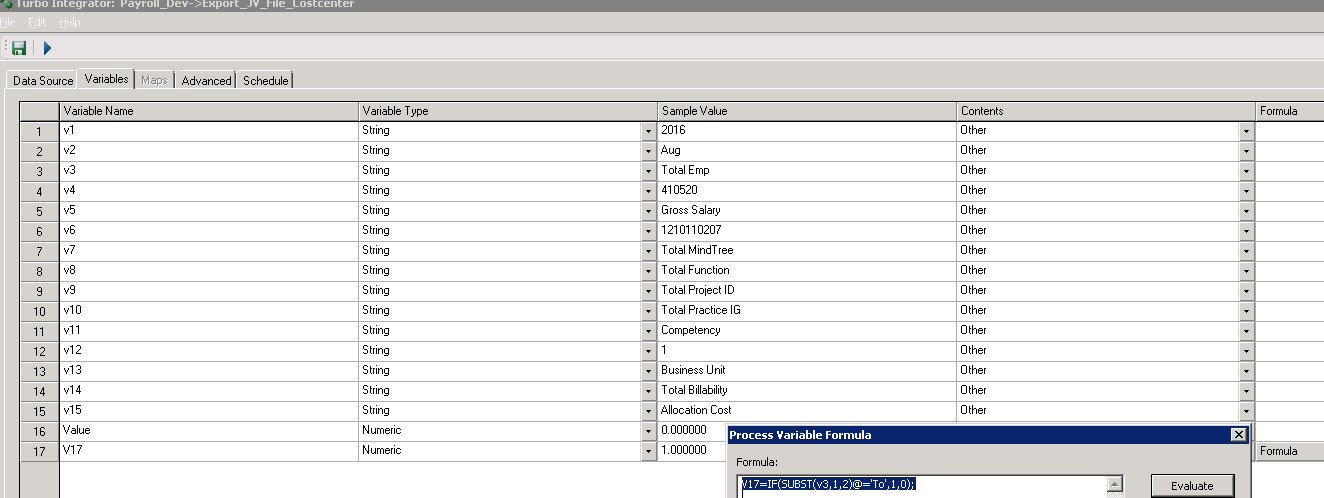The image size is (1324, 498).
Task: Click sample value Aug
Action: (807, 151)
